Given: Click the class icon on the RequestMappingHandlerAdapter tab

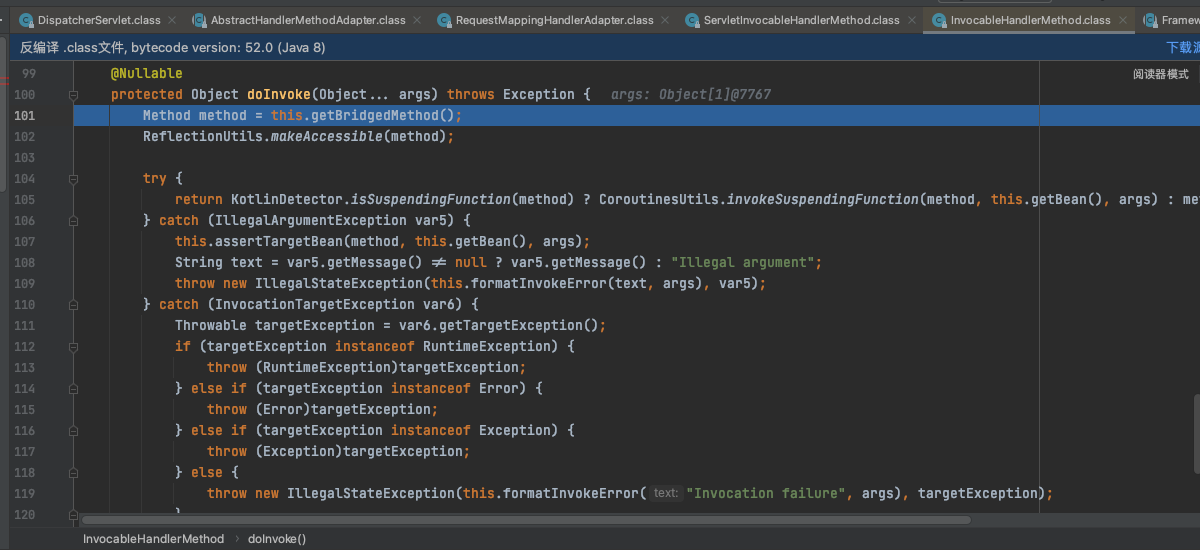Looking at the screenshot, I should (x=443, y=20).
